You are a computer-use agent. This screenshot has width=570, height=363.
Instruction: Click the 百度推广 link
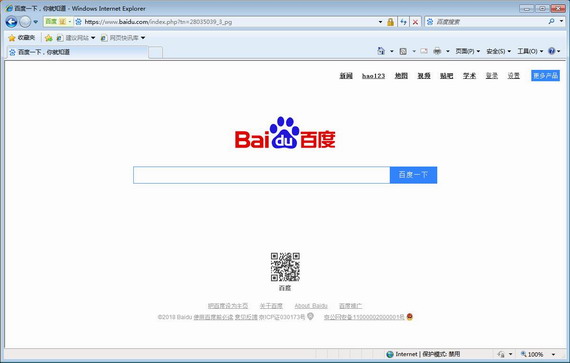tap(350, 306)
